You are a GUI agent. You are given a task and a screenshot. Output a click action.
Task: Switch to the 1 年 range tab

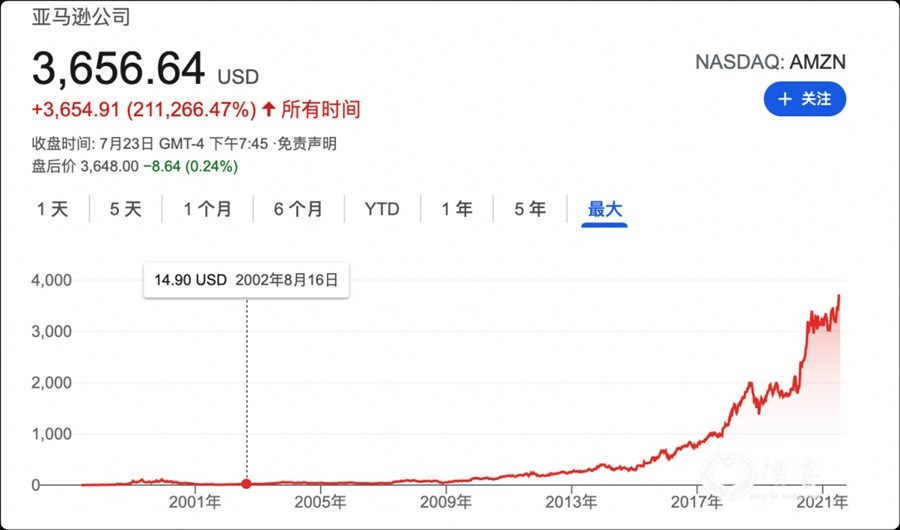point(456,209)
